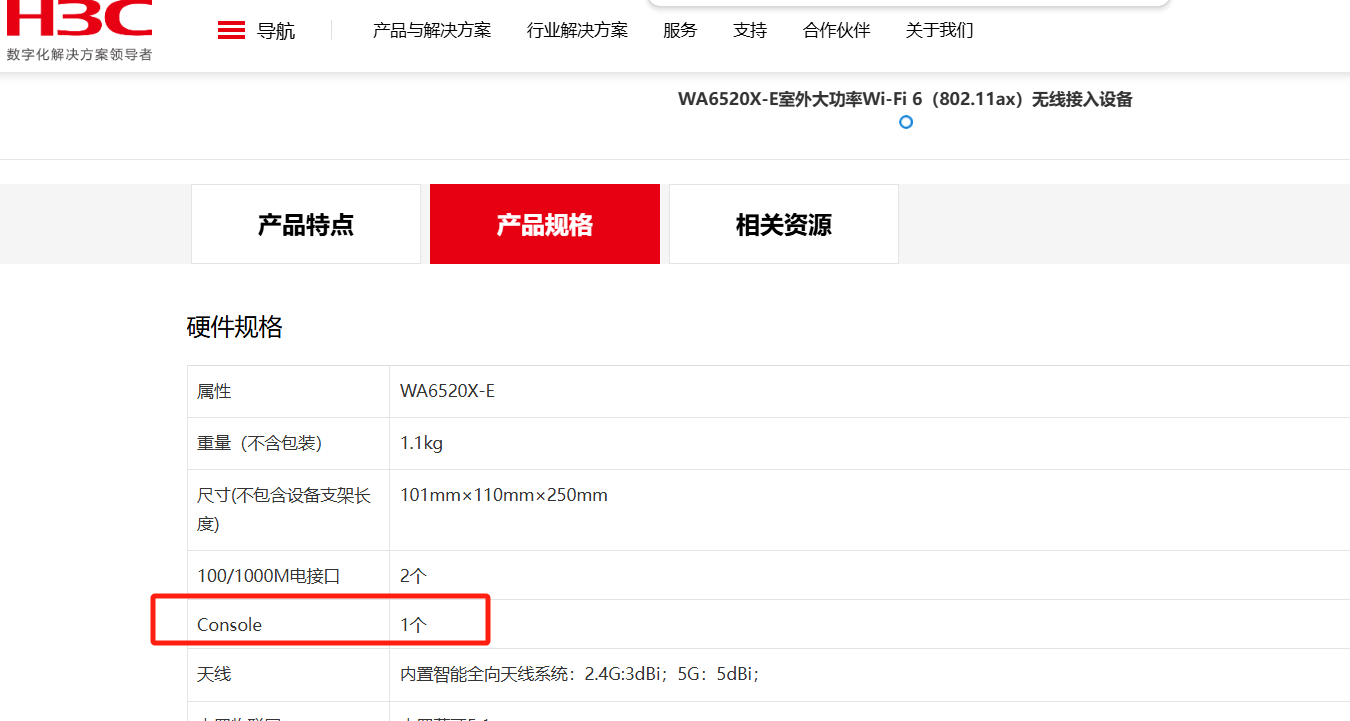
Task: Click the 数字化解决方案领导者 slogan
Action: click(80, 54)
